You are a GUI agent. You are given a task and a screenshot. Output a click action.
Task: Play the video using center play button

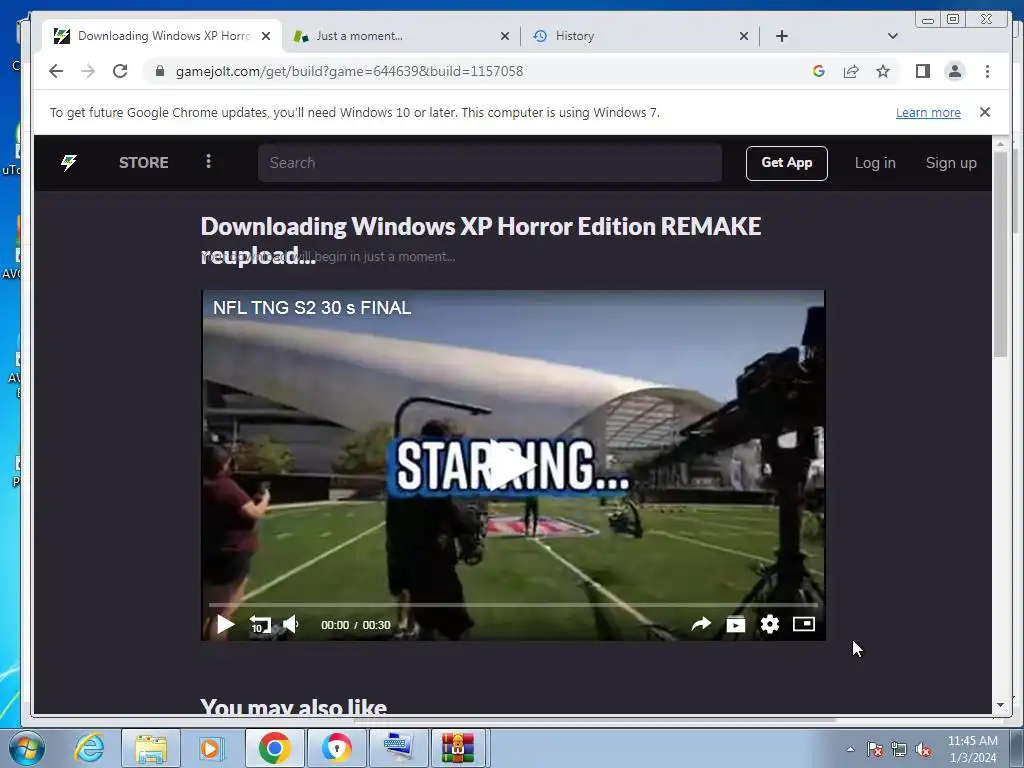512,464
